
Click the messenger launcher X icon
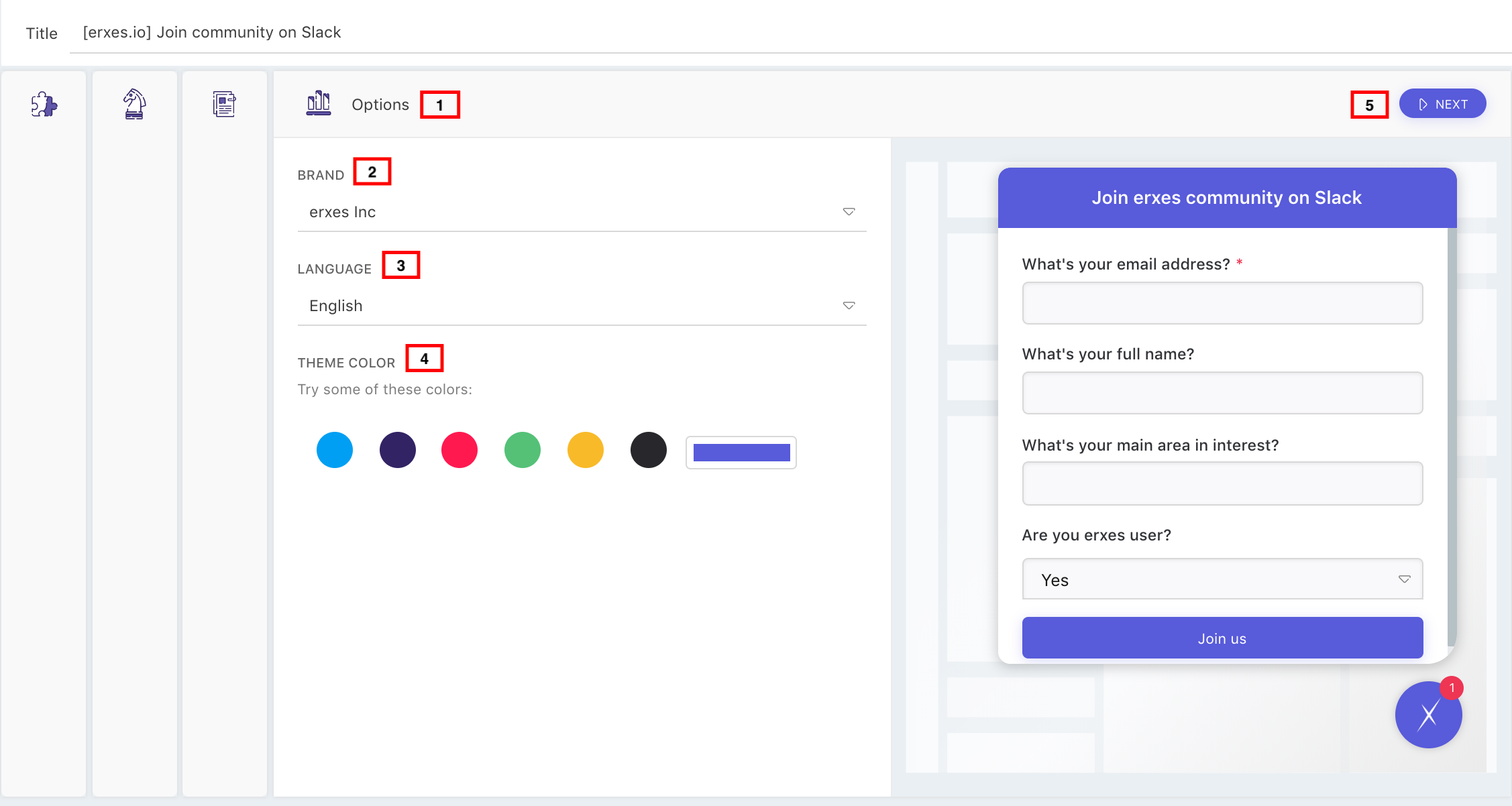[x=1427, y=715]
